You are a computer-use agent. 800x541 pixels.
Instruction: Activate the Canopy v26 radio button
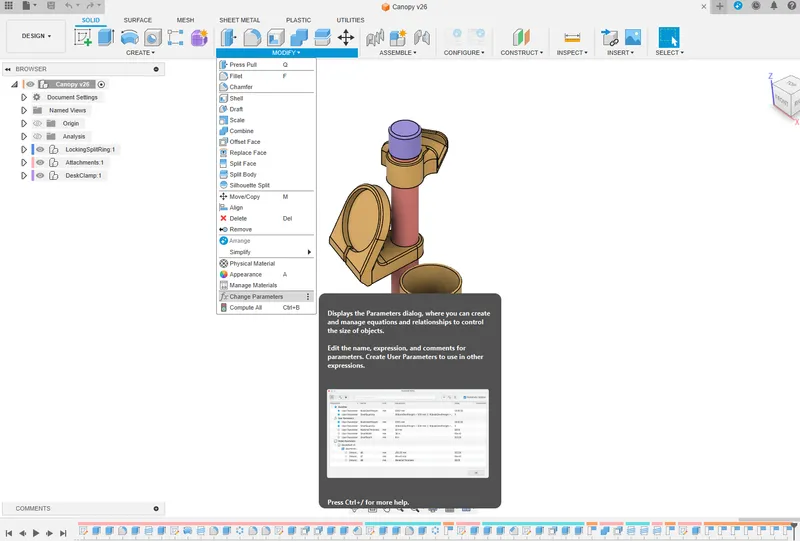[x=102, y=85]
